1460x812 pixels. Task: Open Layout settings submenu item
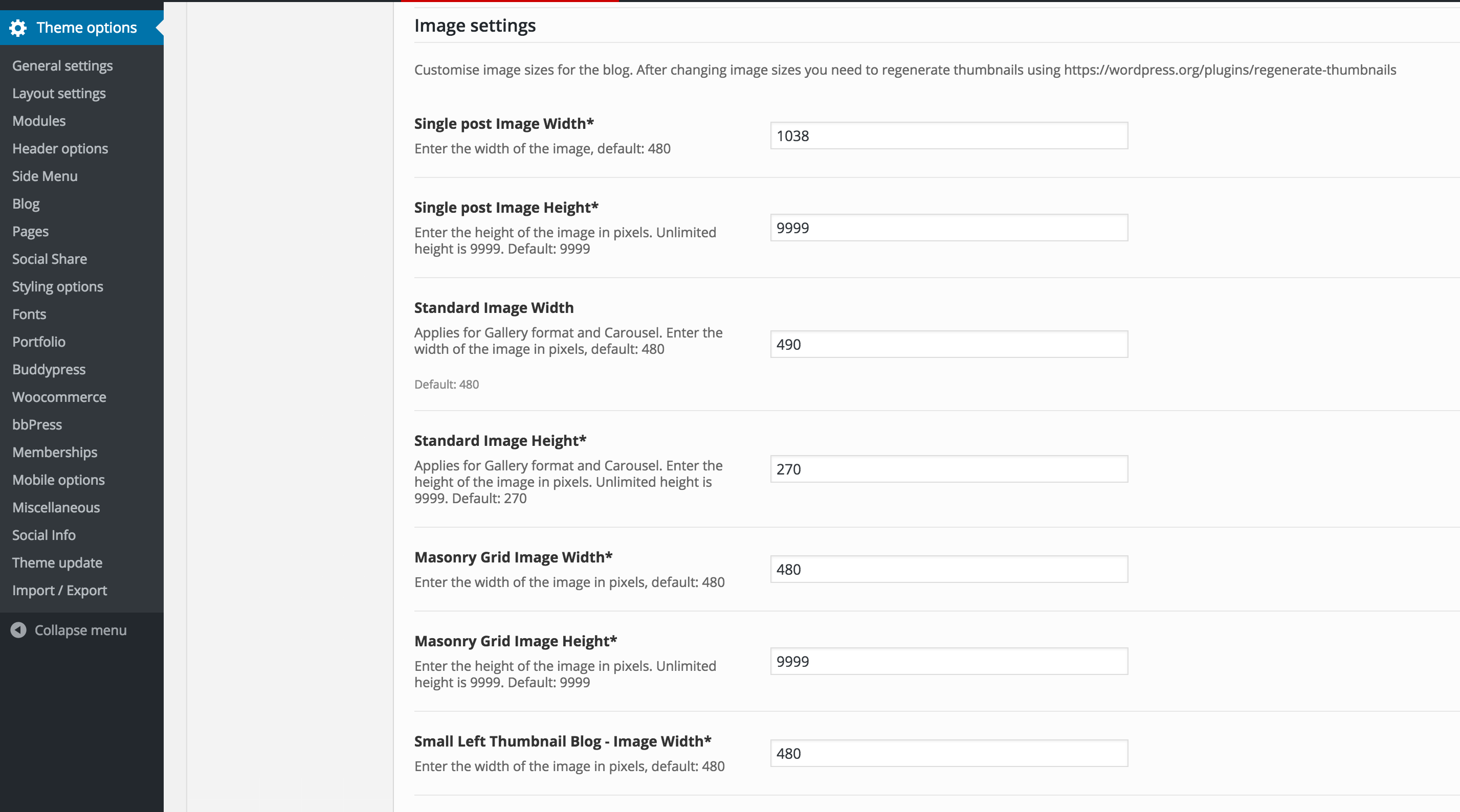(59, 94)
